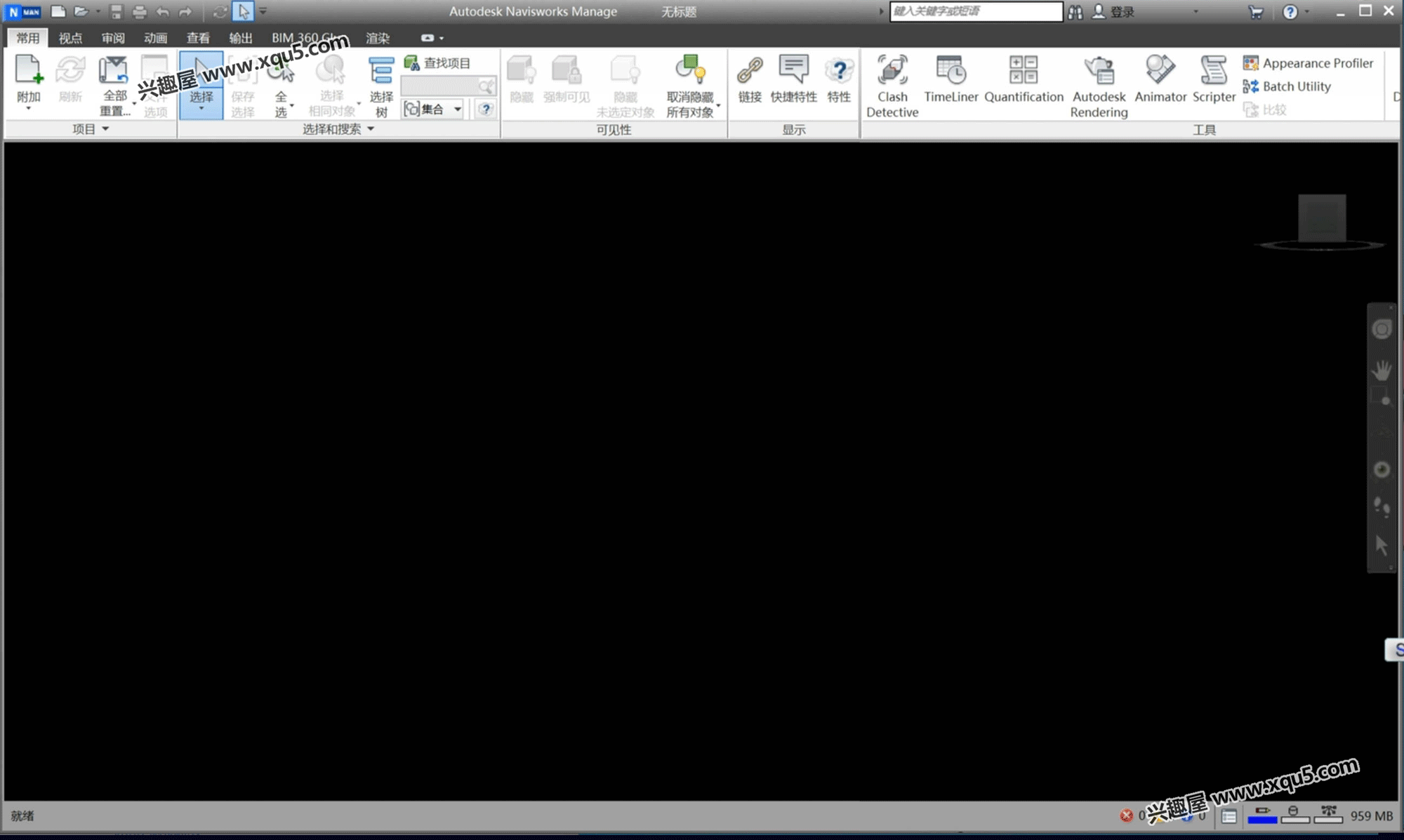Viewport: 1404px width, 840px height.
Task: Open the 集合 sets dropdown
Action: 432,109
